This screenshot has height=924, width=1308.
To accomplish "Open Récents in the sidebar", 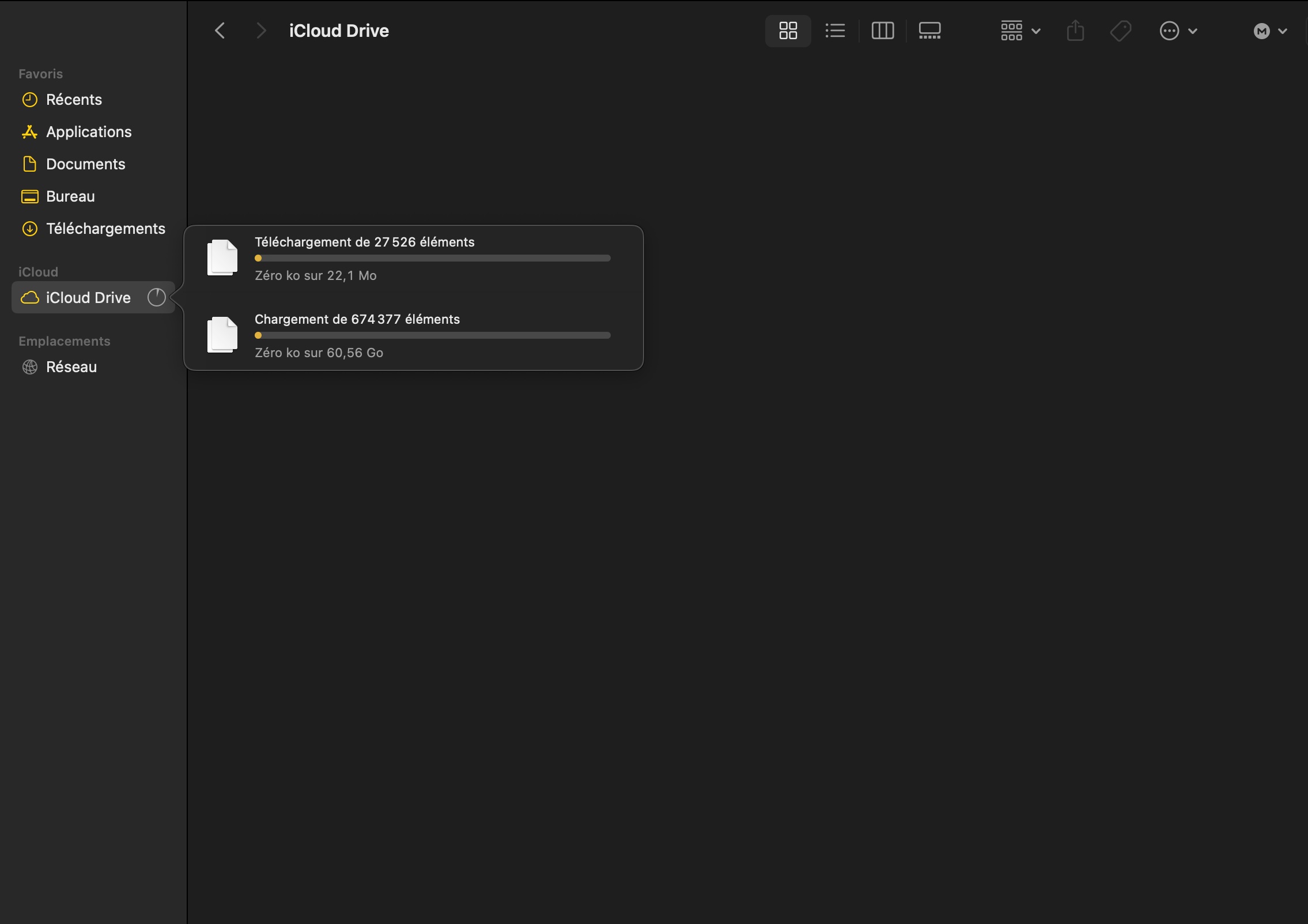I will [74, 100].
